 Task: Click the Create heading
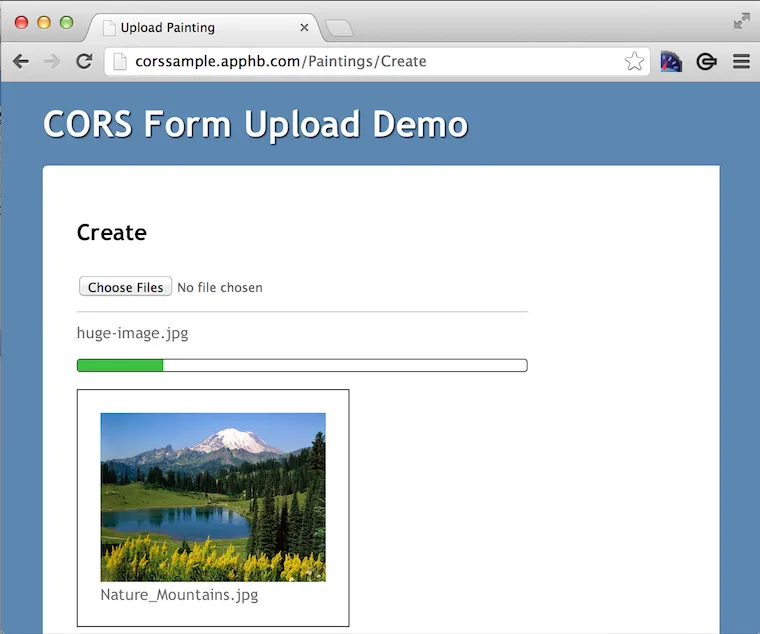[111, 233]
